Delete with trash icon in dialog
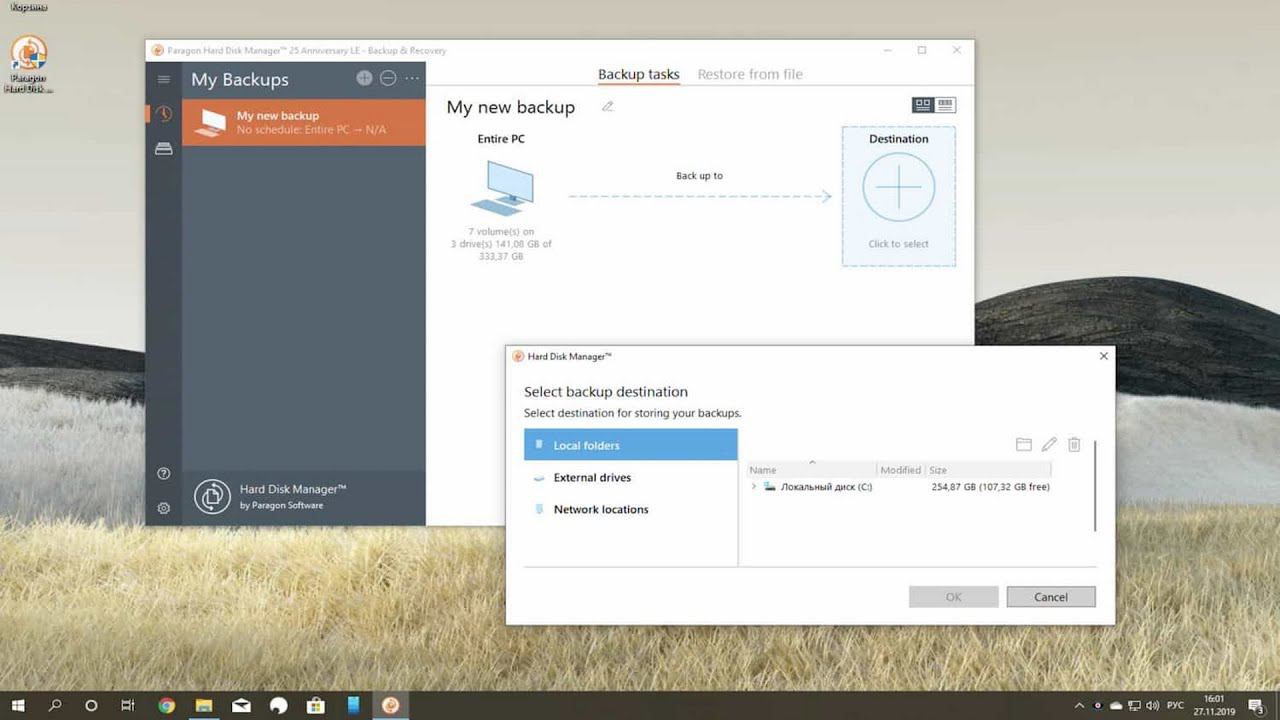1280x720 pixels. coord(1074,444)
